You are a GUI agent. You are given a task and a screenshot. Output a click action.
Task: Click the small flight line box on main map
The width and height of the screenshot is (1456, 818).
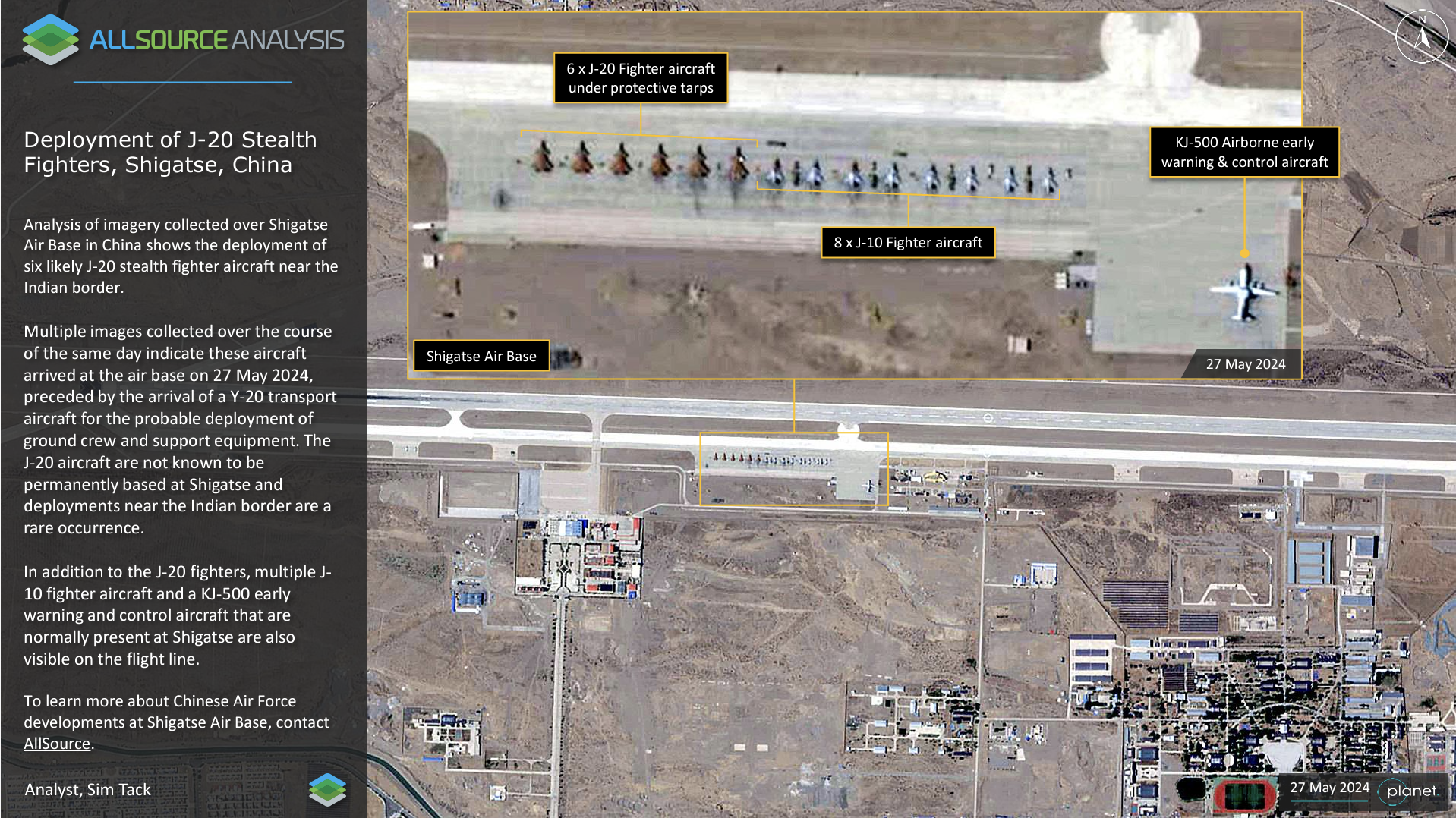pos(793,469)
